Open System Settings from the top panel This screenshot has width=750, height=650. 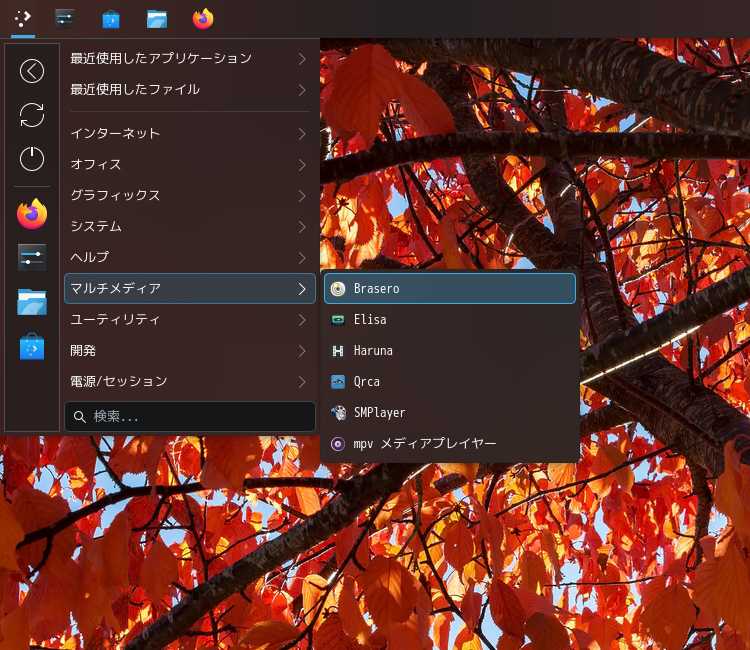(65, 19)
